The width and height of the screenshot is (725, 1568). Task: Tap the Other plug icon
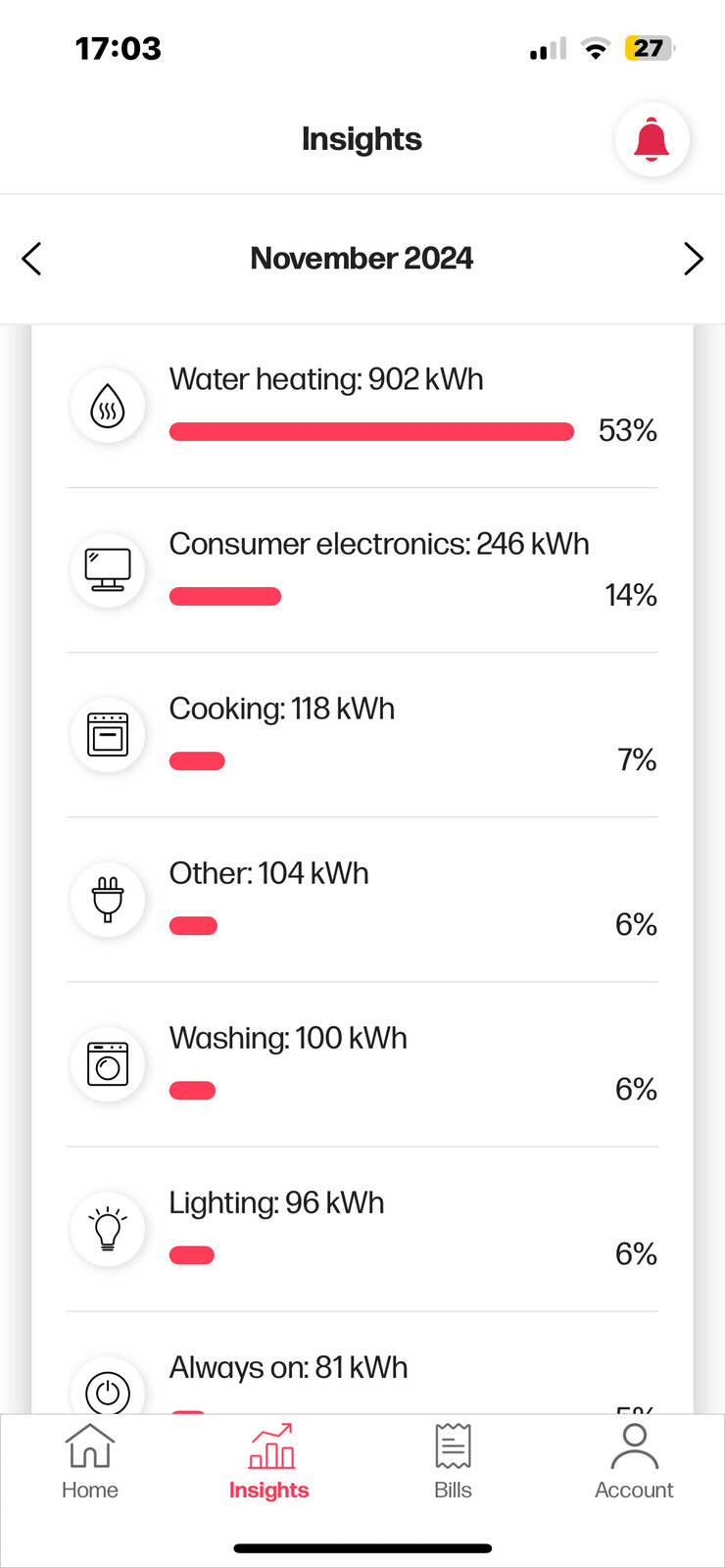[x=108, y=899]
